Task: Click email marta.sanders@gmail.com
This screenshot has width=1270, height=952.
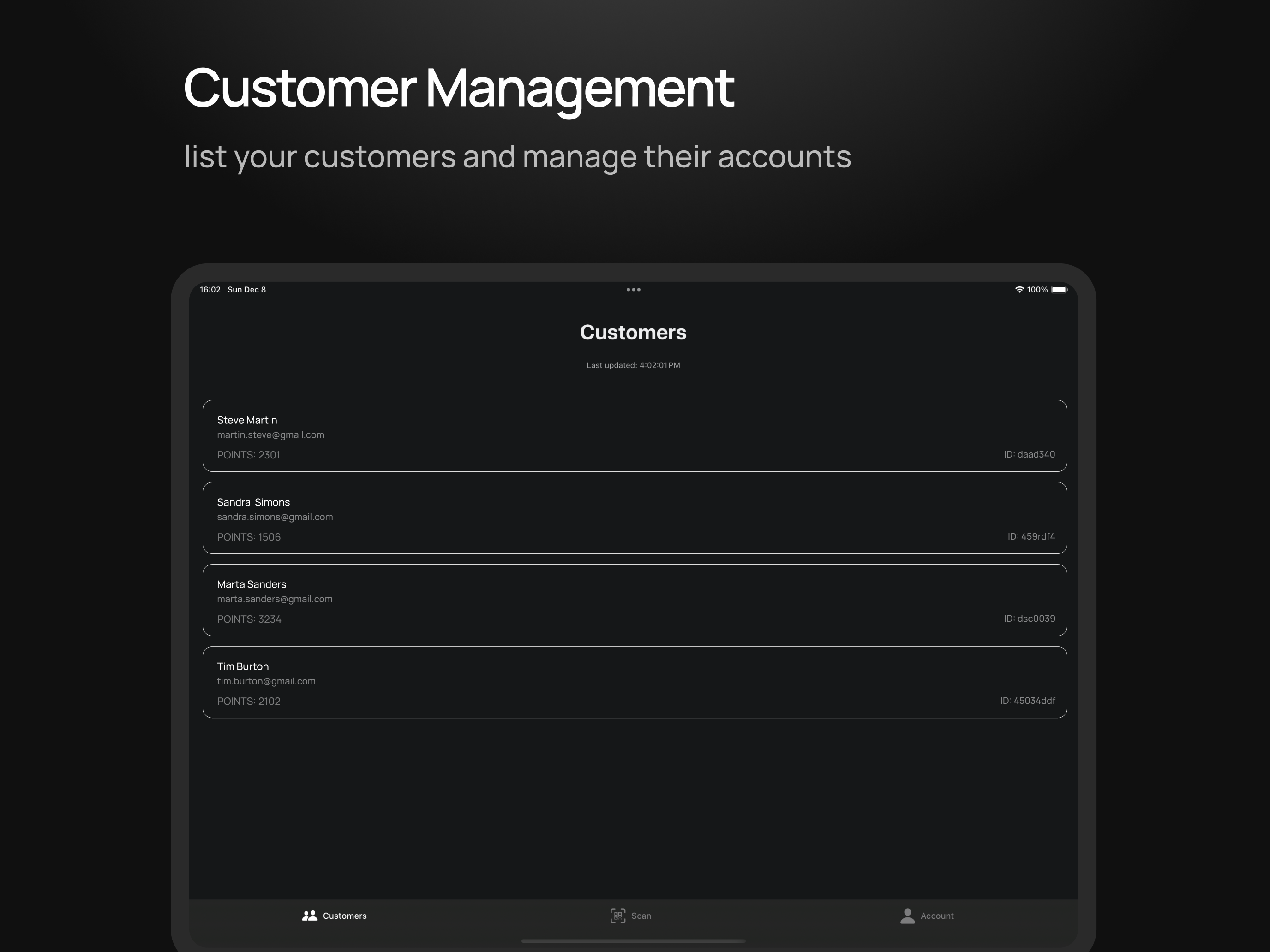Action: 275,599
